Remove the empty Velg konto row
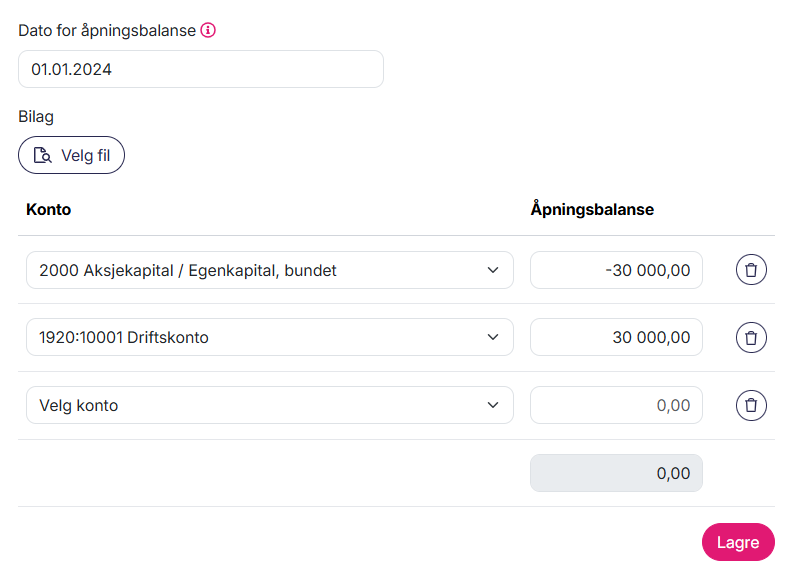807x581 pixels. [751, 405]
